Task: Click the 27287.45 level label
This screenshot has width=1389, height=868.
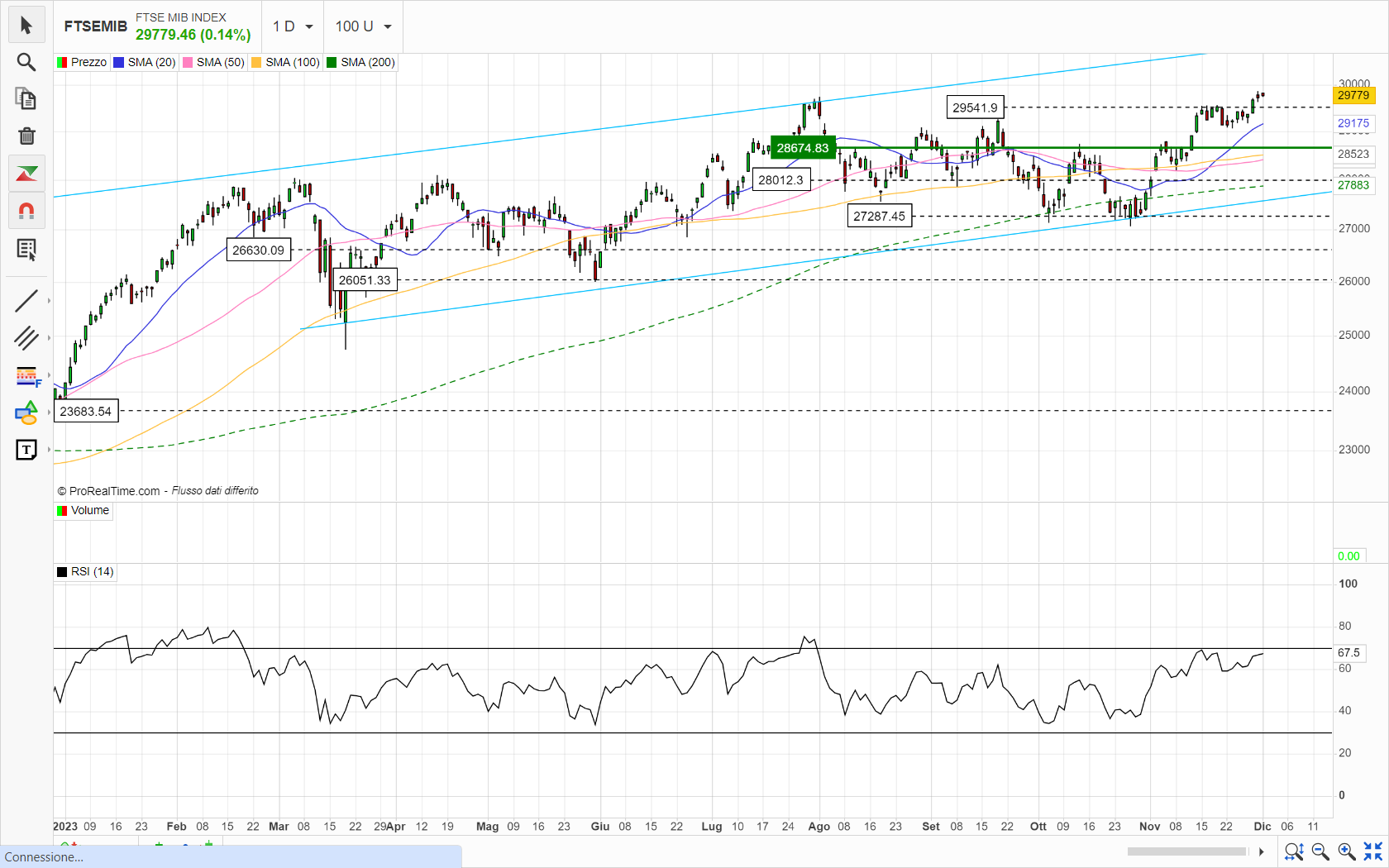Action: click(x=880, y=216)
